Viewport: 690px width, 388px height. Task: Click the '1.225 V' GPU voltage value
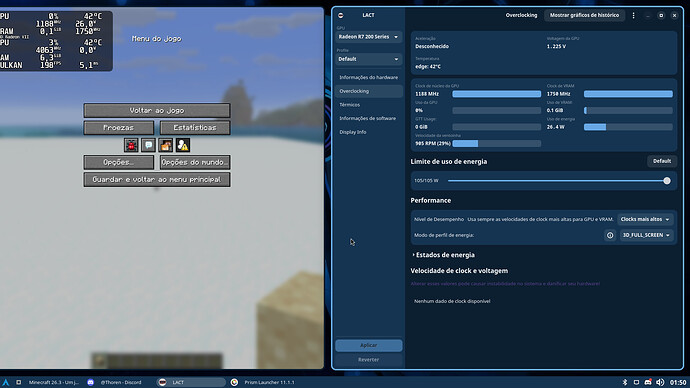(x=556, y=46)
